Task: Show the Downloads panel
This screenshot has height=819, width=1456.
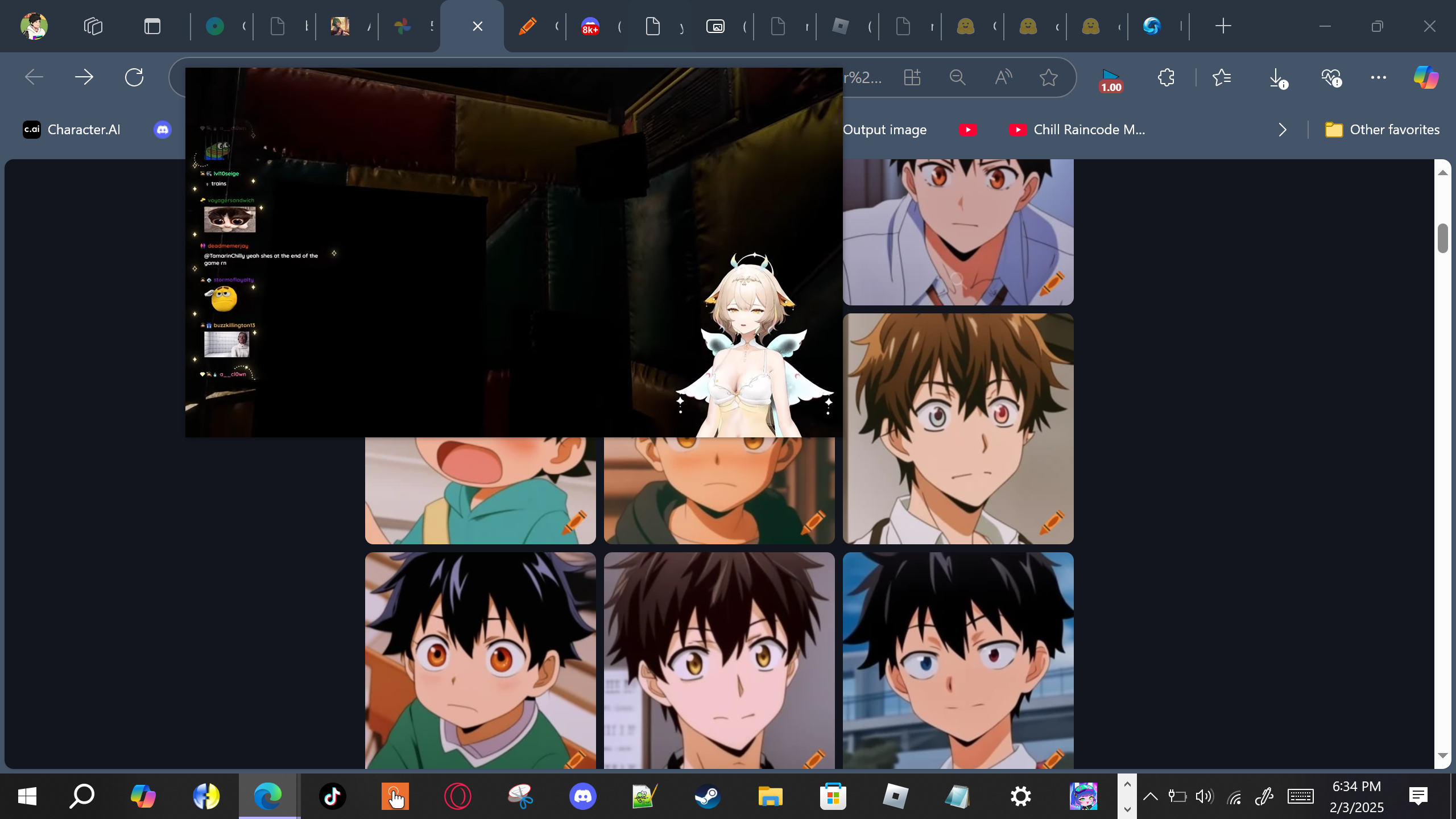Action: tap(1277, 78)
